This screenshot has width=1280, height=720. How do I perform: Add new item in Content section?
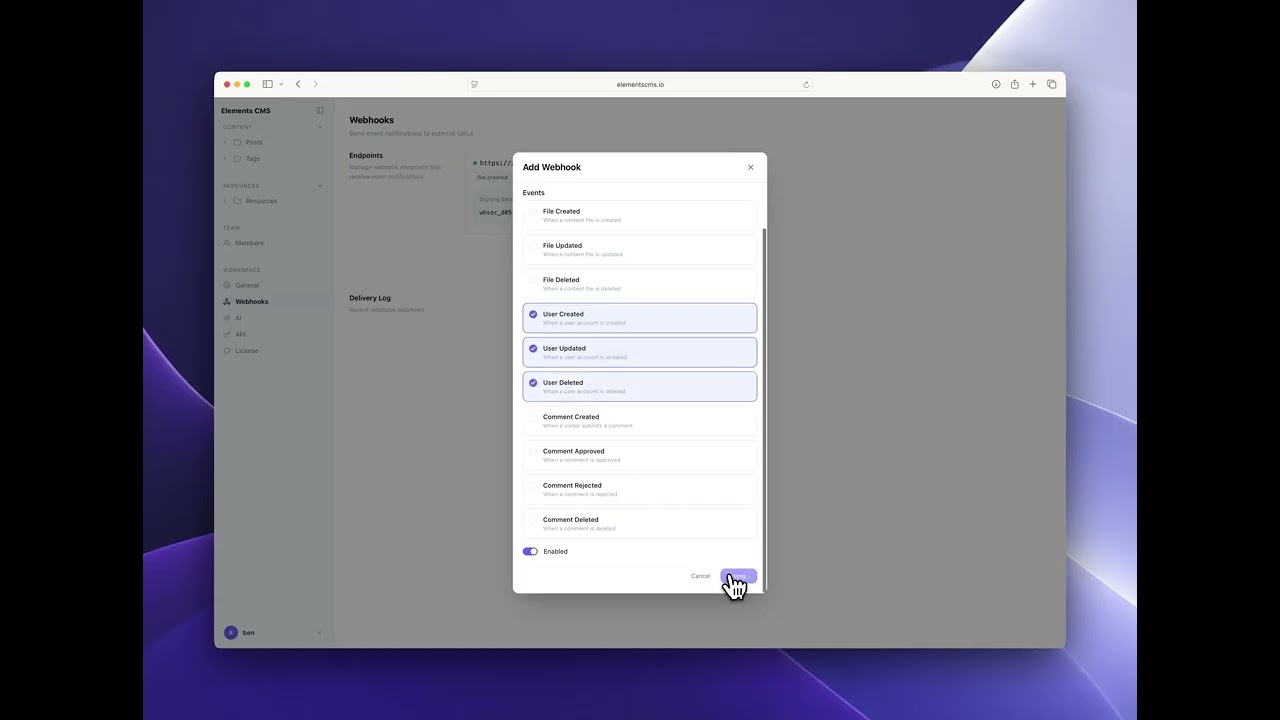(320, 127)
